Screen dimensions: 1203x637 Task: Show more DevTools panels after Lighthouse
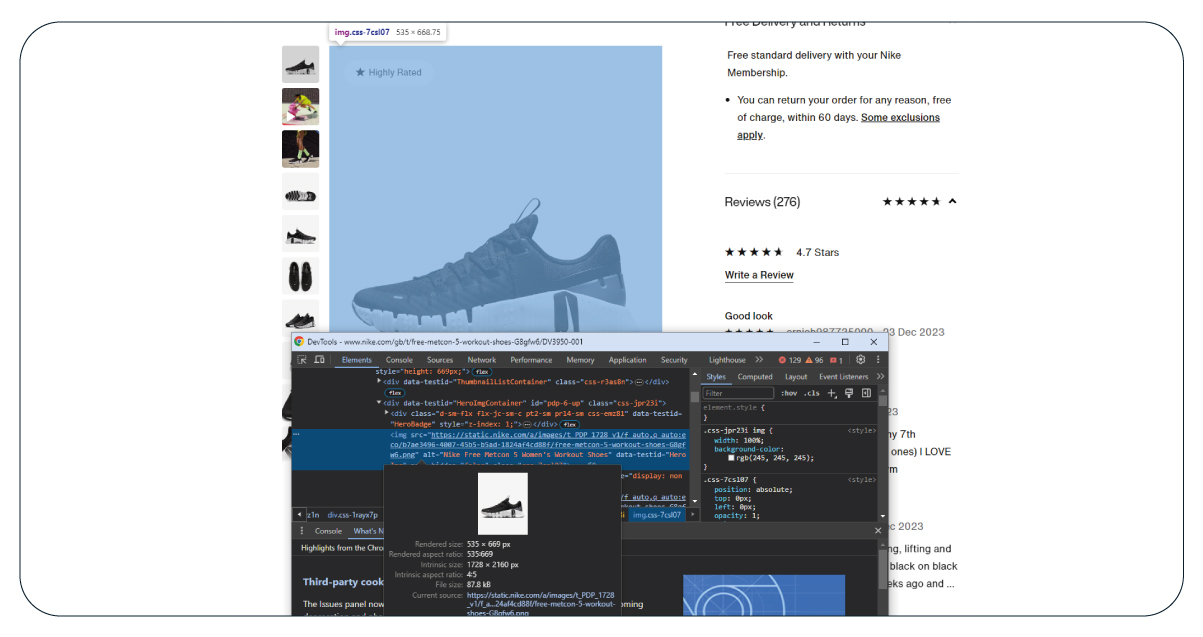[759, 360]
